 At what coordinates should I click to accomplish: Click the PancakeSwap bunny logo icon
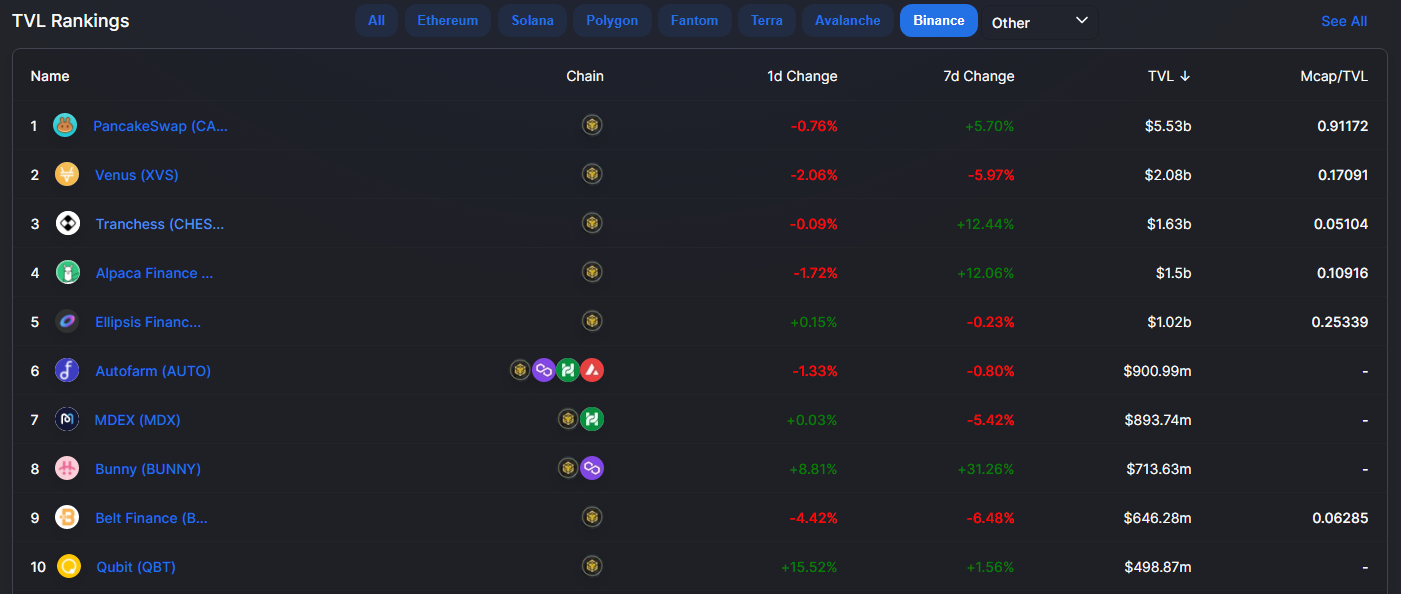click(65, 126)
